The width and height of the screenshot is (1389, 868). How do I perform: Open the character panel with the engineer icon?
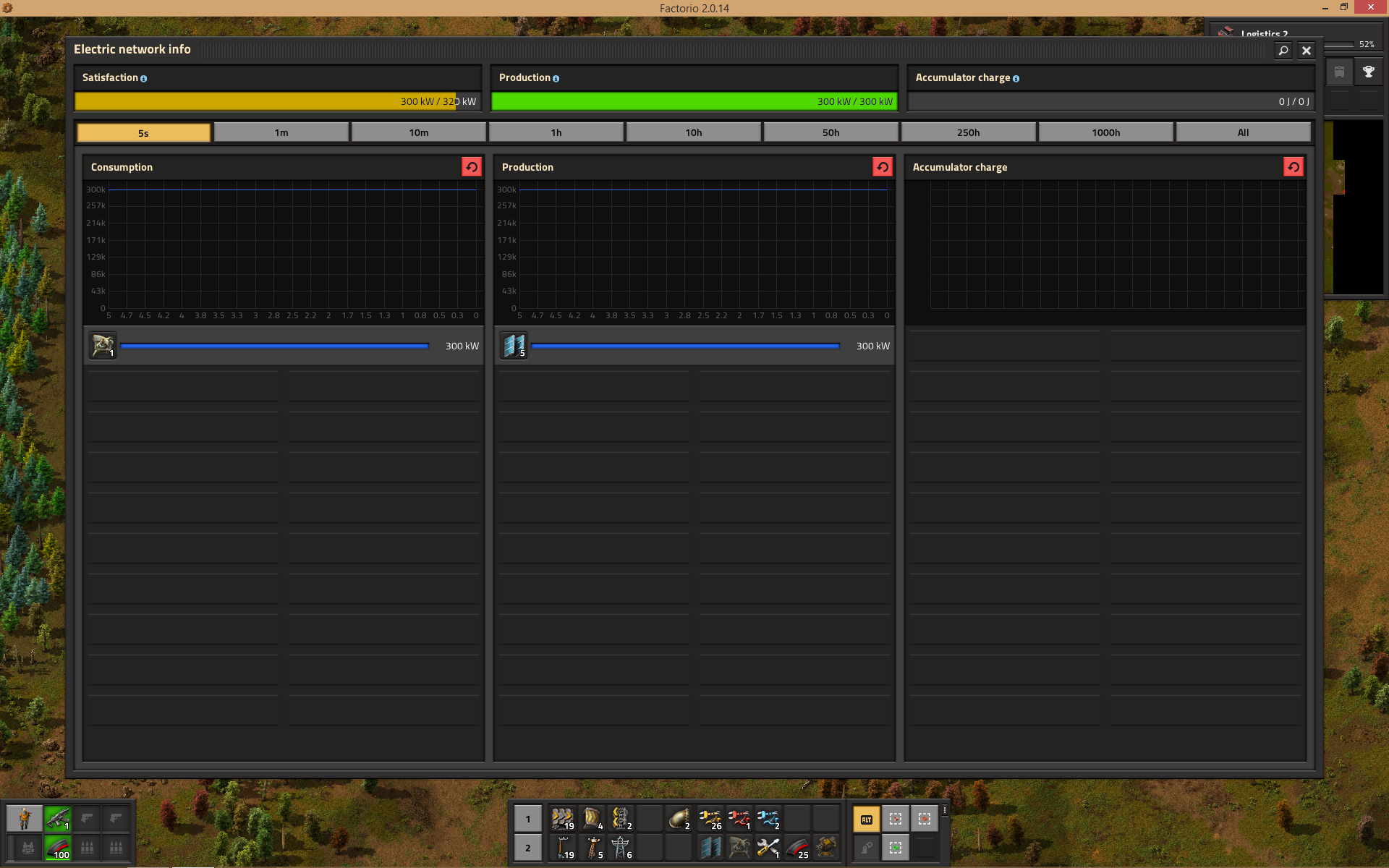[25, 819]
